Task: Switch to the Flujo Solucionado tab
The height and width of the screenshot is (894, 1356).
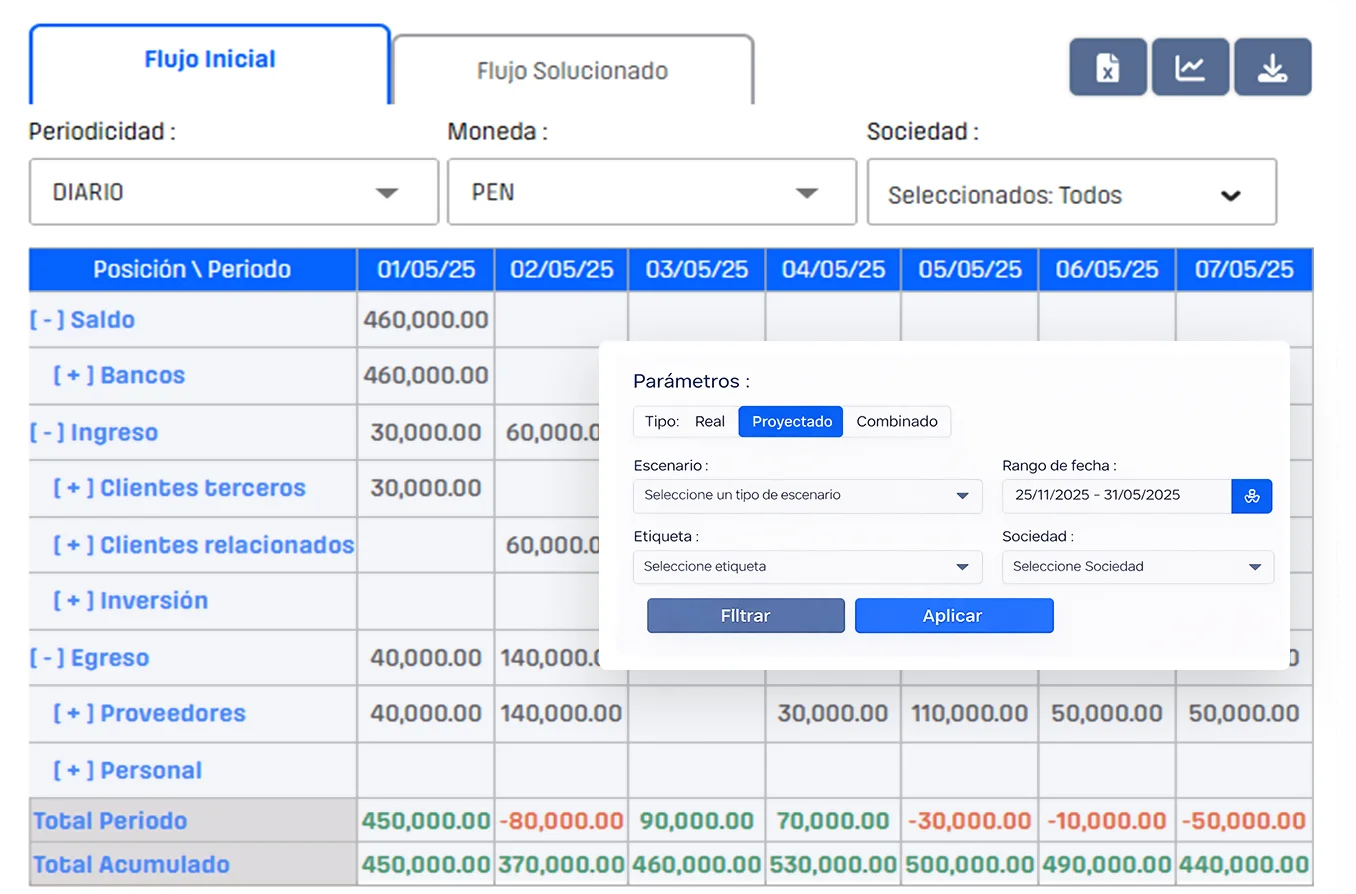Action: point(572,72)
